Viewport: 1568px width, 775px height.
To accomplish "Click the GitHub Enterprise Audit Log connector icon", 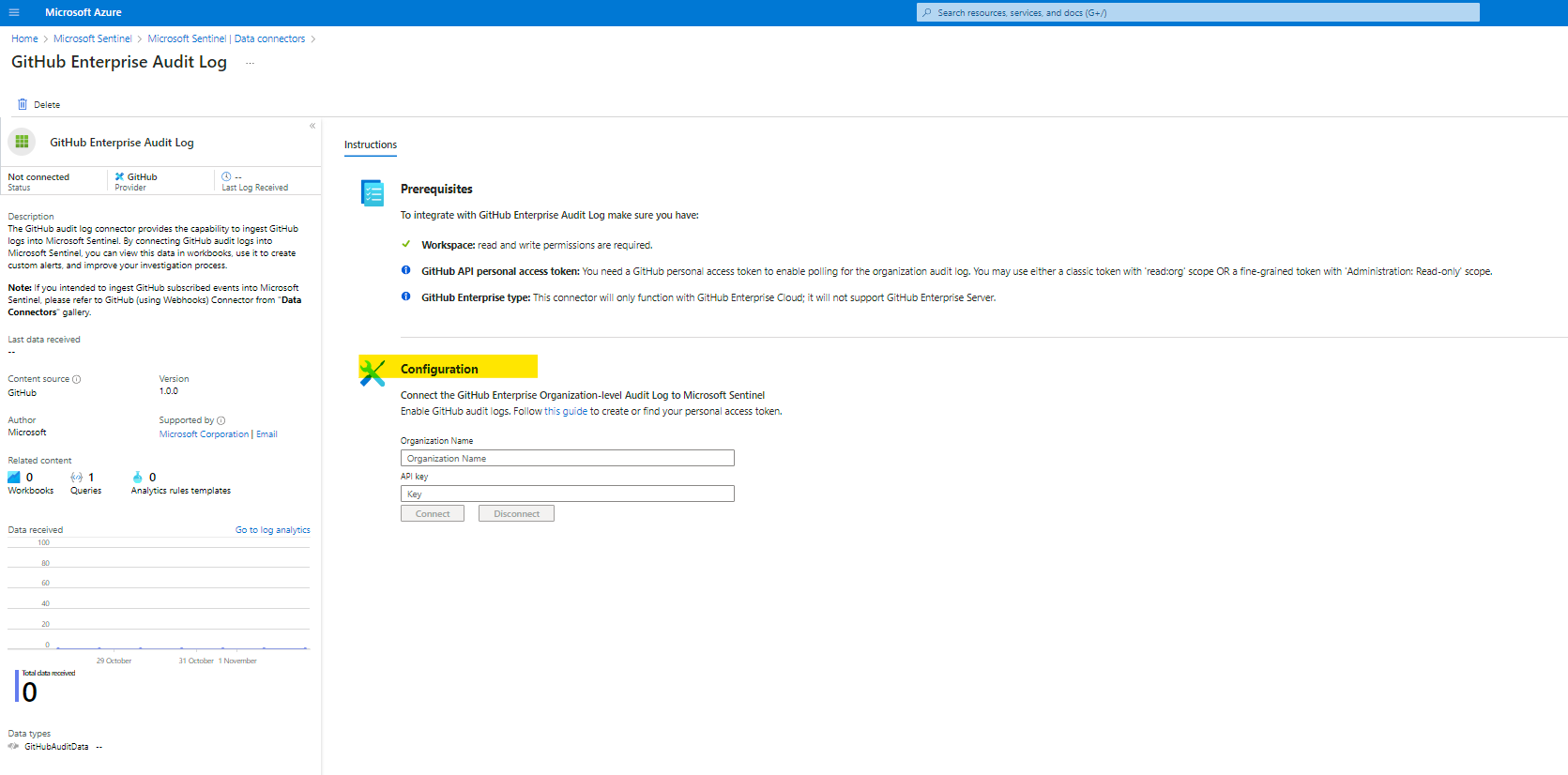I will 22,142.
